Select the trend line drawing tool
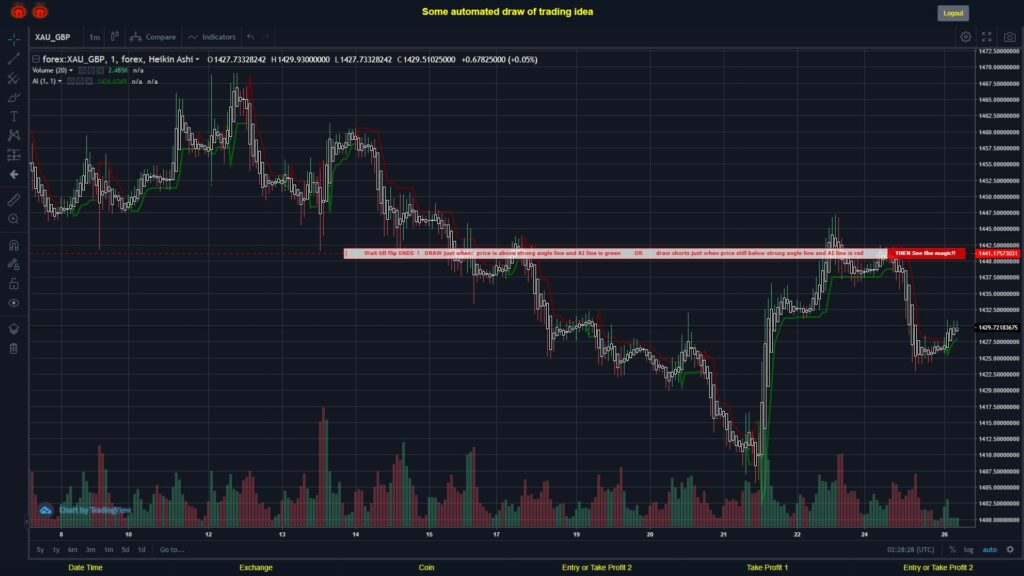Image resolution: width=1024 pixels, height=576 pixels. tap(14, 59)
